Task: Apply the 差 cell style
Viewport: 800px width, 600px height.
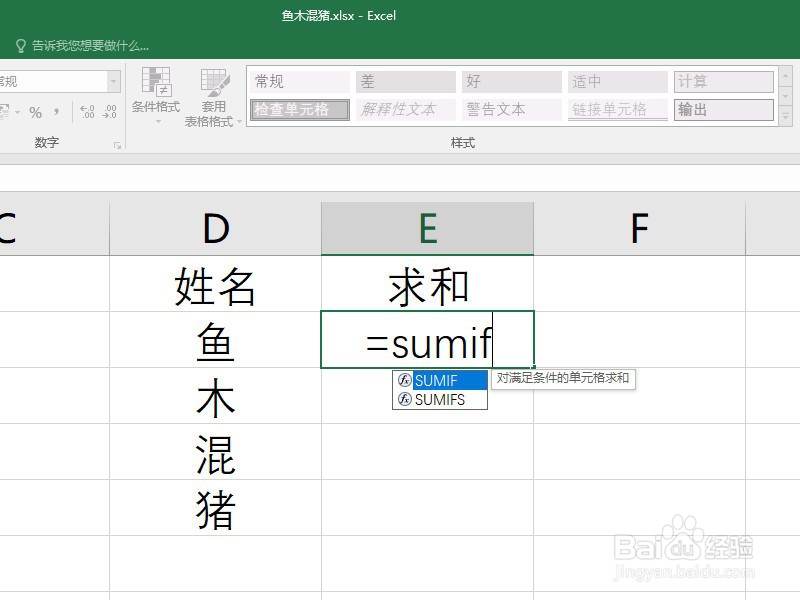Action: tap(406, 82)
